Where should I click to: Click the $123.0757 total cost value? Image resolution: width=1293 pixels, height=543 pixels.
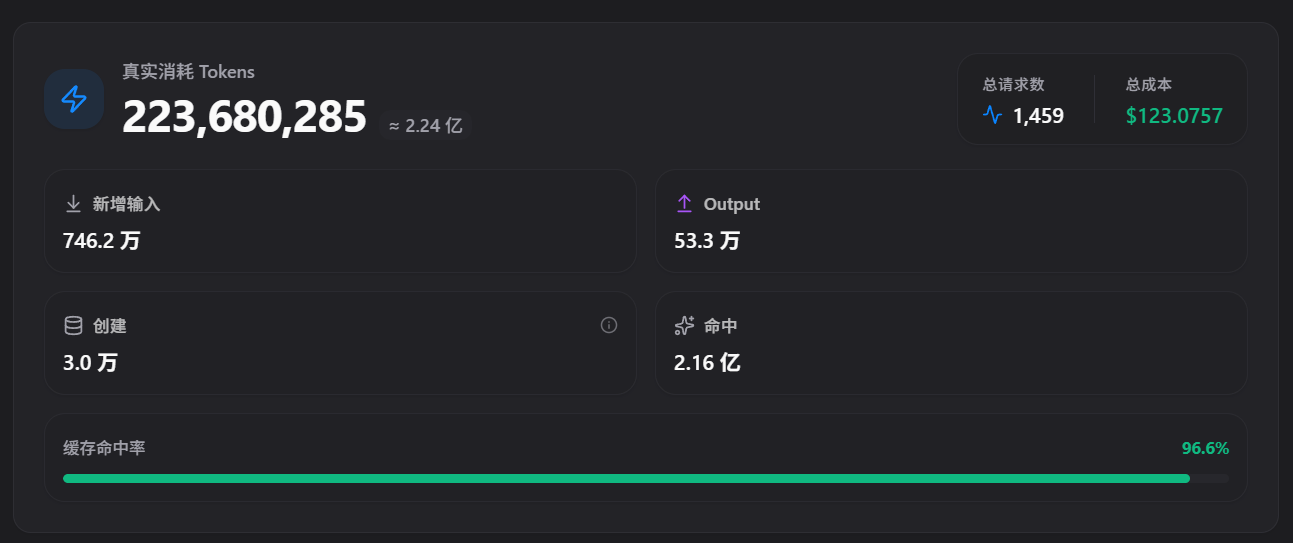click(x=1174, y=116)
